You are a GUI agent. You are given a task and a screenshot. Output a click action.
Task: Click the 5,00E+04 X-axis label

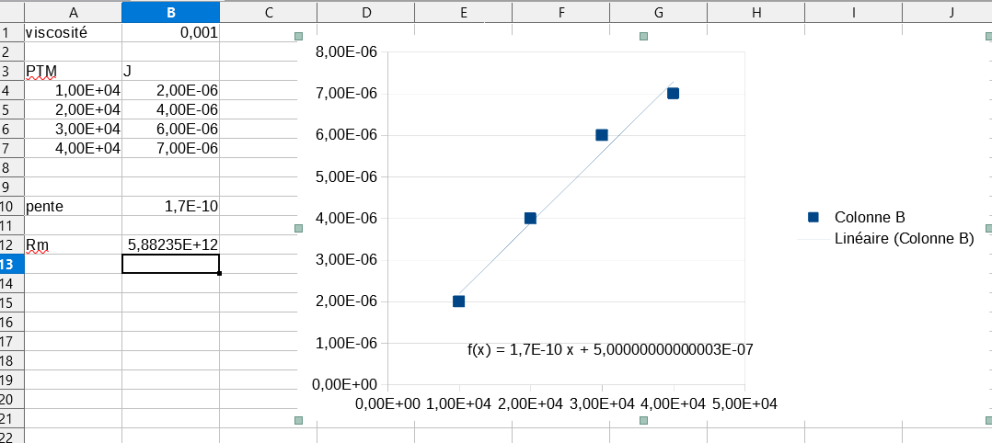[744, 403]
